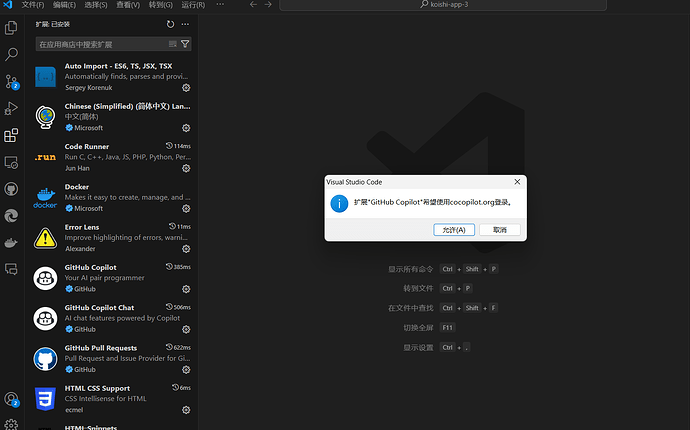The height and width of the screenshot is (430, 690).
Task: Open manage gear for Docker extension
Action: 186,209
